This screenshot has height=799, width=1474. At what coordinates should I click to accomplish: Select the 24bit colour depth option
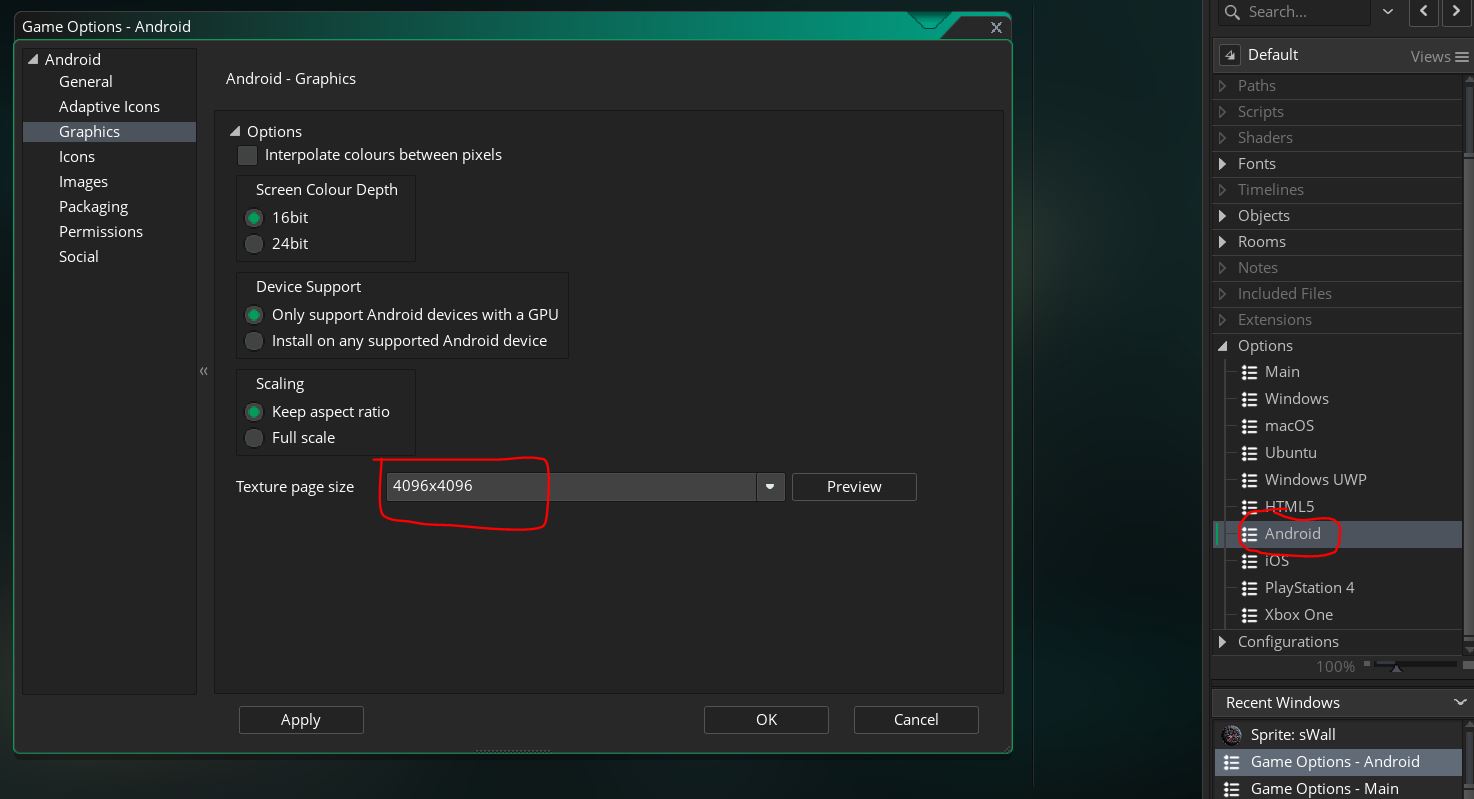coord(254,244)
